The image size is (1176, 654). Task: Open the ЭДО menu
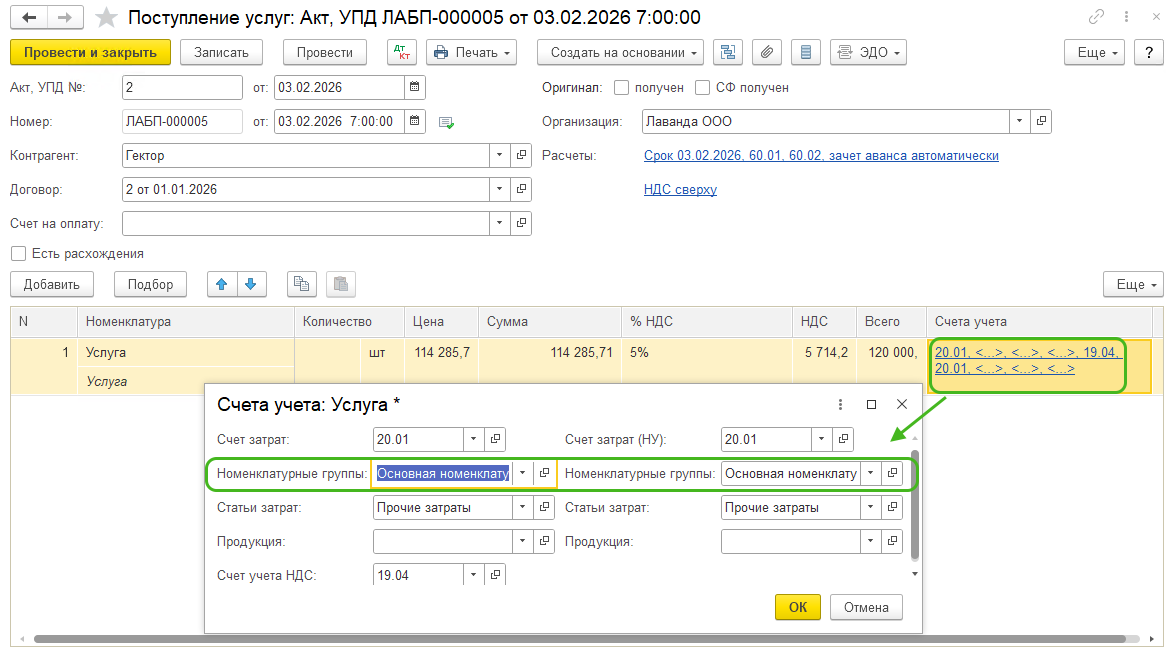pyautogui.click(x=868, y=52)
